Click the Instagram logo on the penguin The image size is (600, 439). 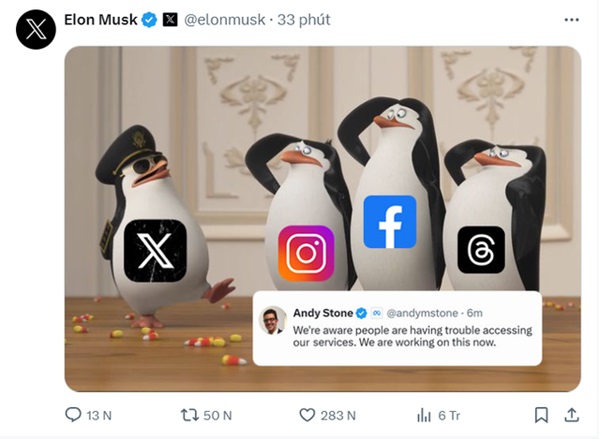click(305, 254)
